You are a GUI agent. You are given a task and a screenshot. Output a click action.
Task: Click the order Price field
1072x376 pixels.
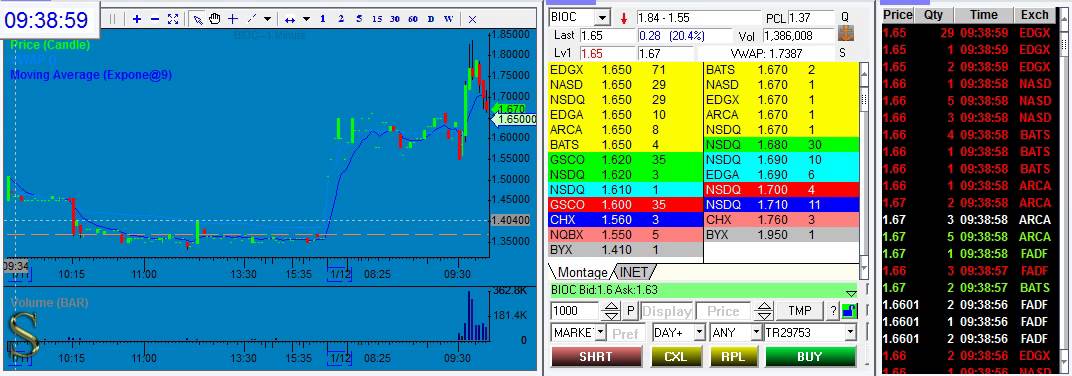pos(724,311)
